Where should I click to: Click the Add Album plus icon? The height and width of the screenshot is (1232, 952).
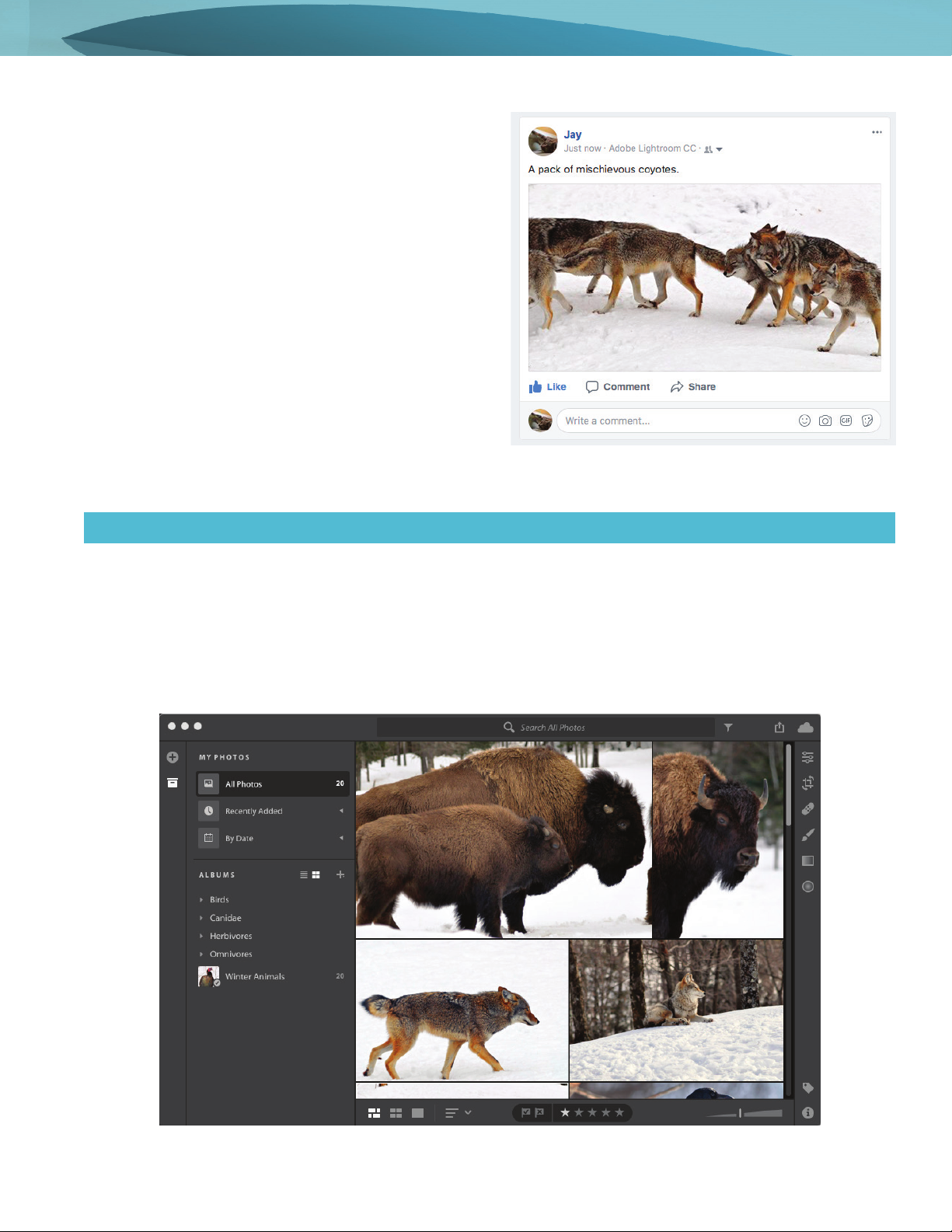point(340,874)
